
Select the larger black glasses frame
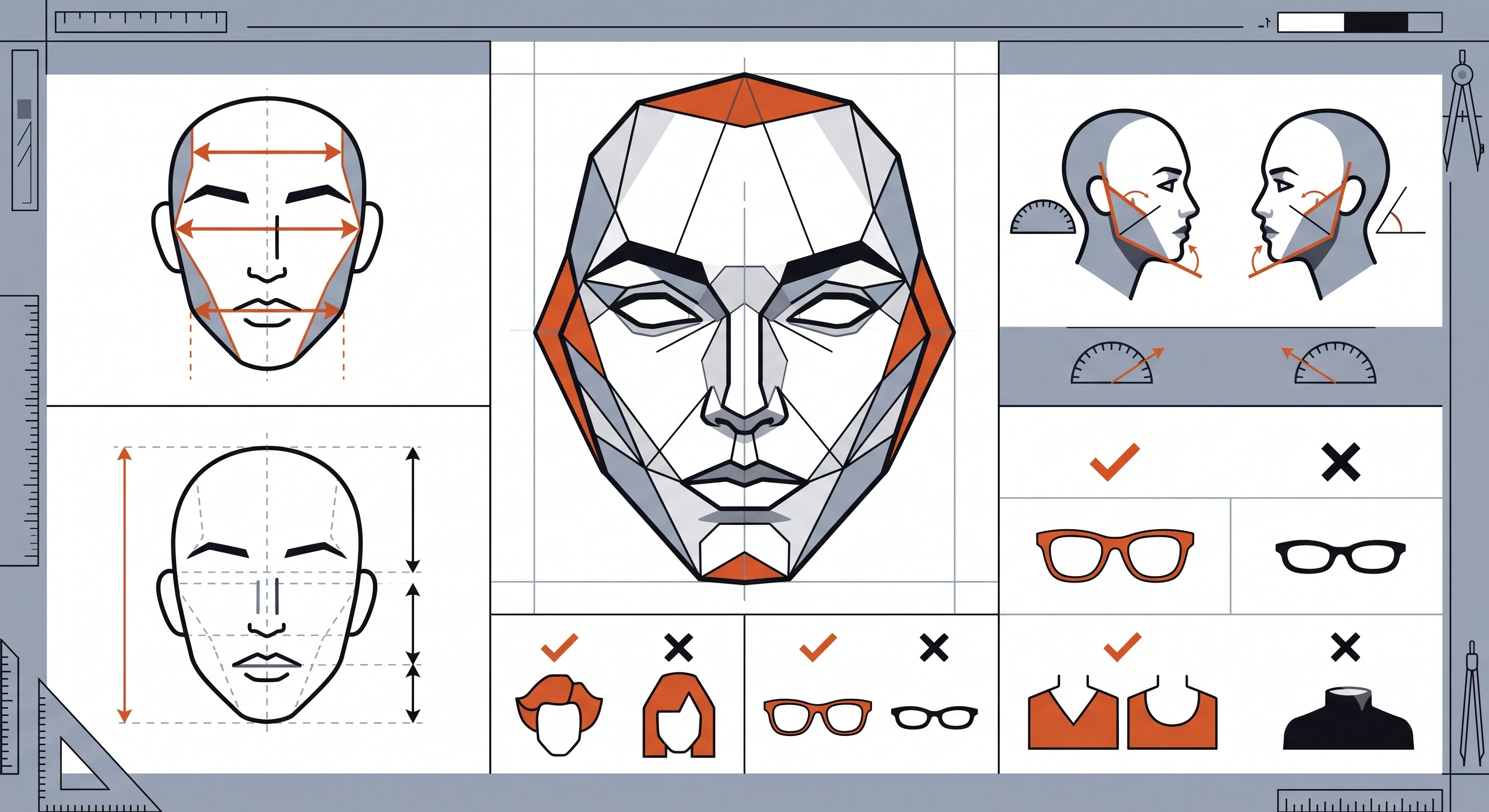pyautogui.click(x=1340, y=556)
